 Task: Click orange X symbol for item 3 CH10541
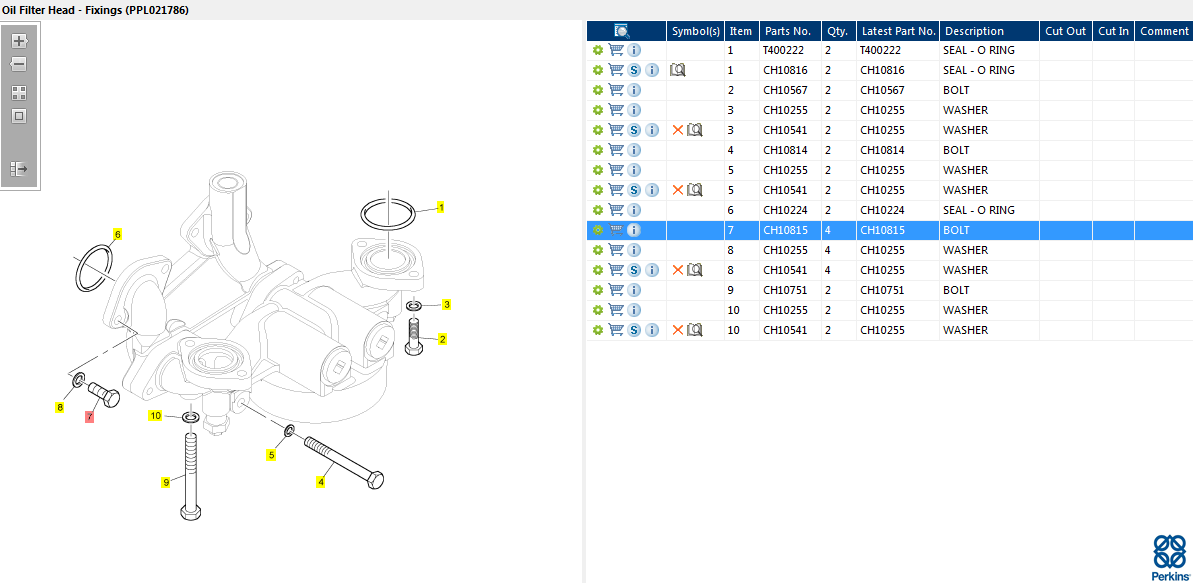click(678, 130)
